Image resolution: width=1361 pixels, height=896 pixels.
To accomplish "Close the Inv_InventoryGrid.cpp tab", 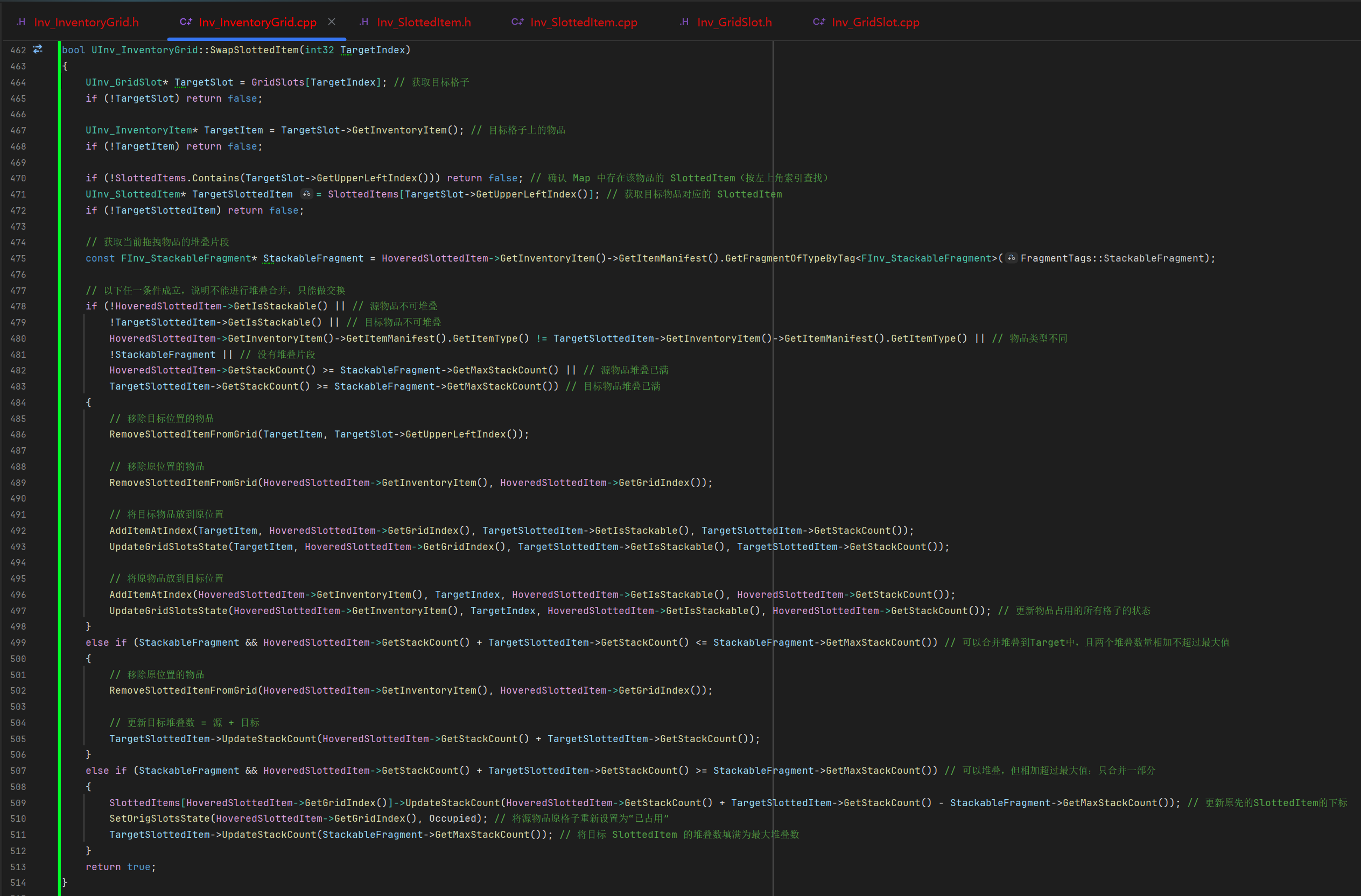I will pos(332,22).
